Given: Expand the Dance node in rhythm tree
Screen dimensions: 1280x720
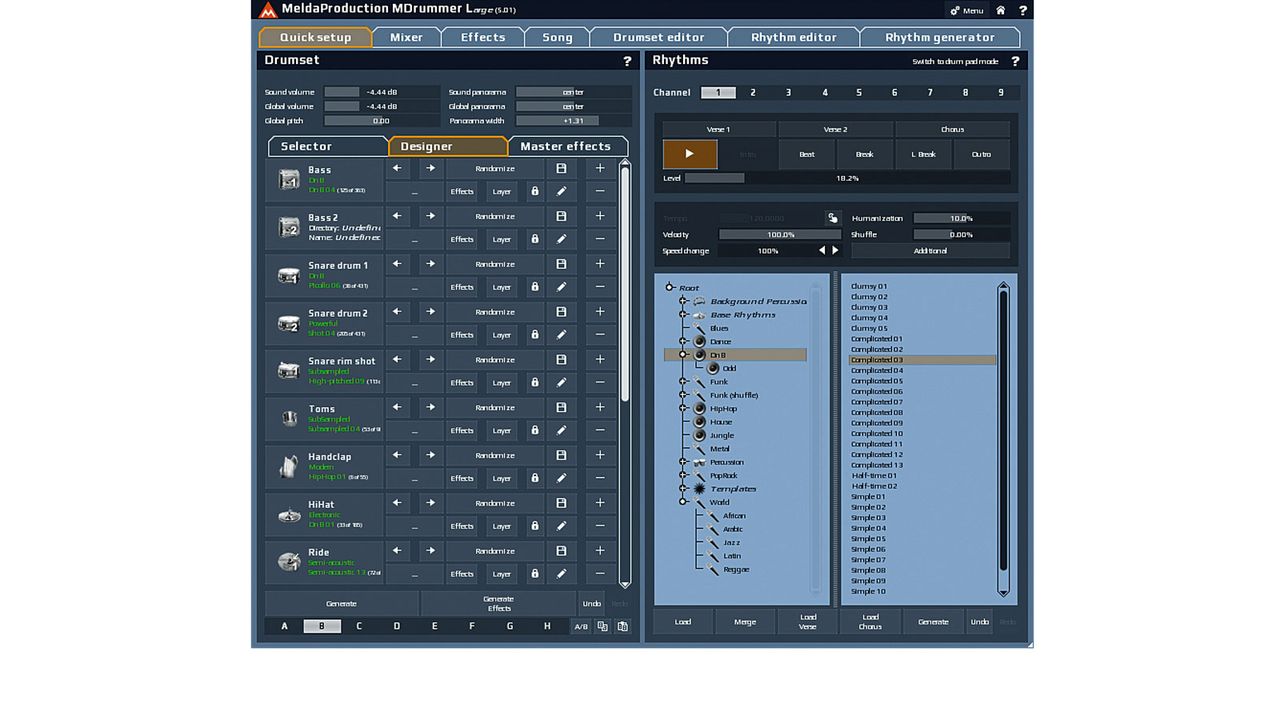Looking at the screenshot, I should pos(683,341).
